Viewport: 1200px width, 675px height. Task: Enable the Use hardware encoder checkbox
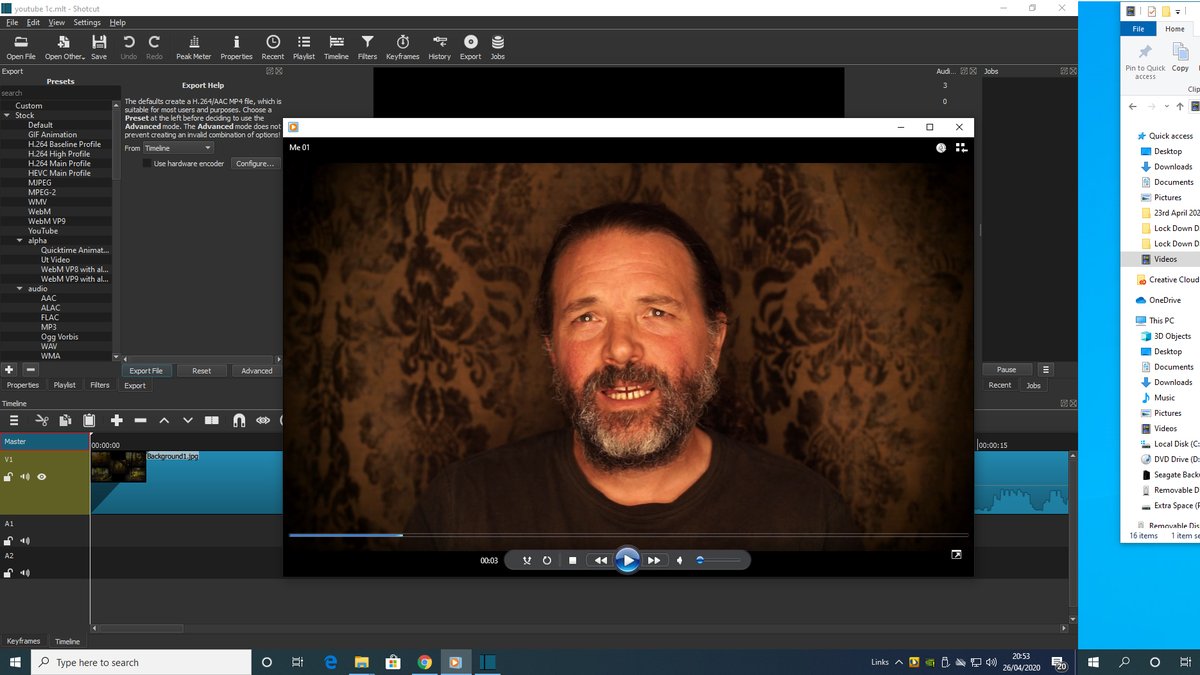(x=147, y=163)
